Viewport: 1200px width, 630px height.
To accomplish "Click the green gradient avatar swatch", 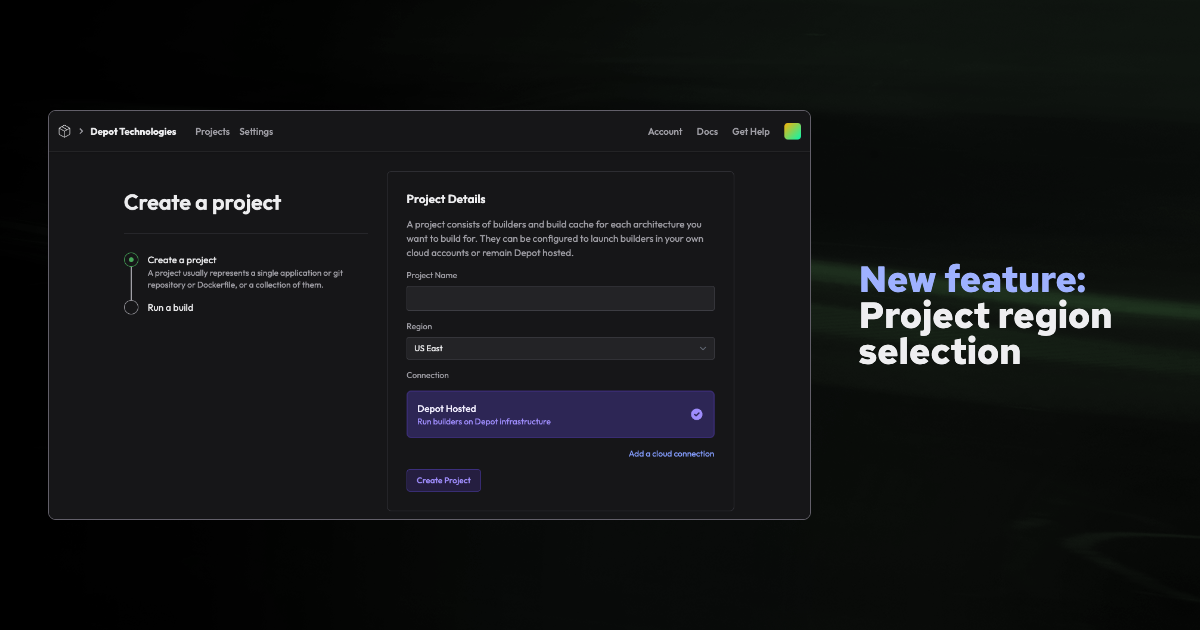I will [x=792, y=131].
